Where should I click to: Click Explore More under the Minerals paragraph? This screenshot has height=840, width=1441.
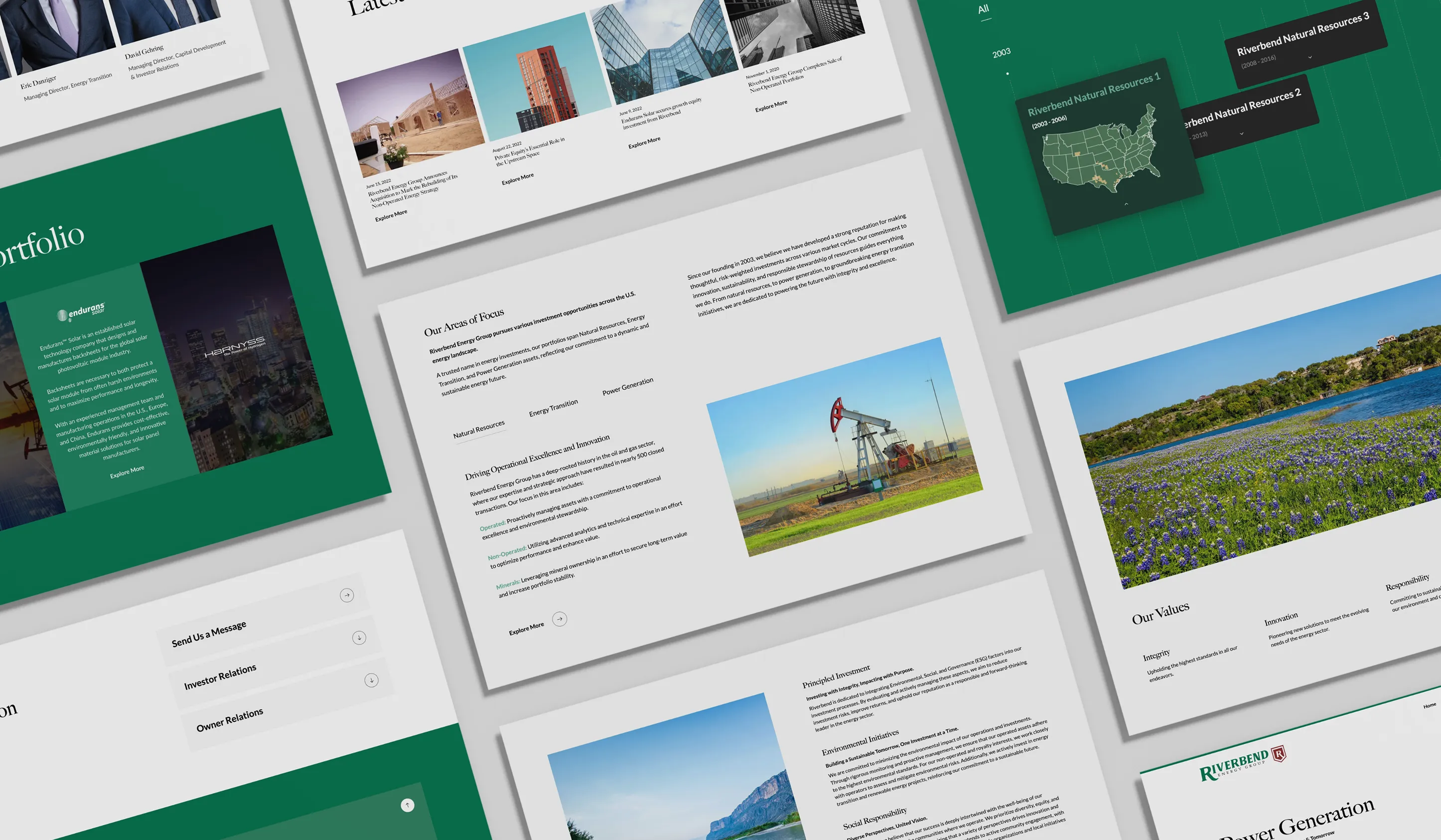527,628
